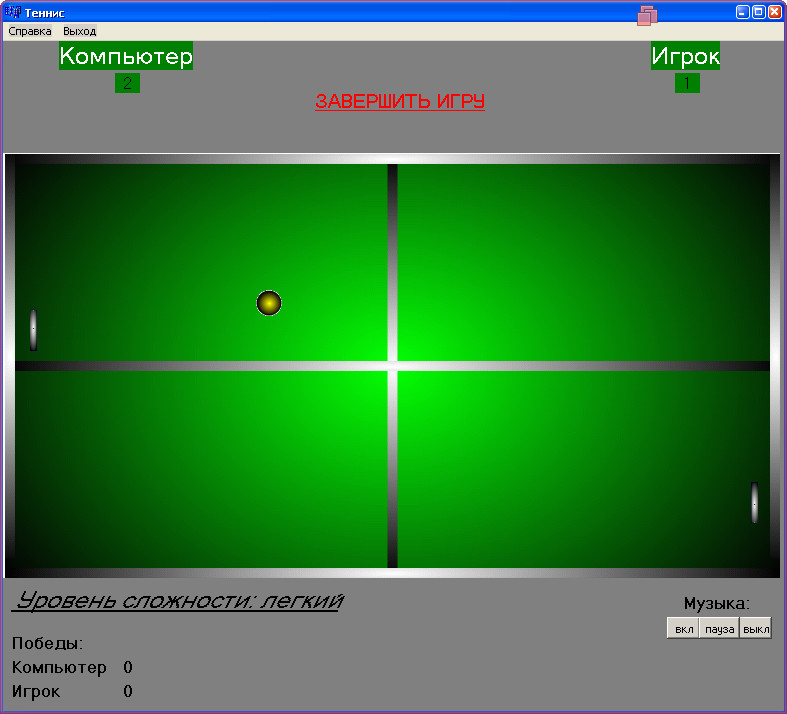This screenshot has height=714, width=787.
Task: Open the Выход menu
Action: click(79, 31)
